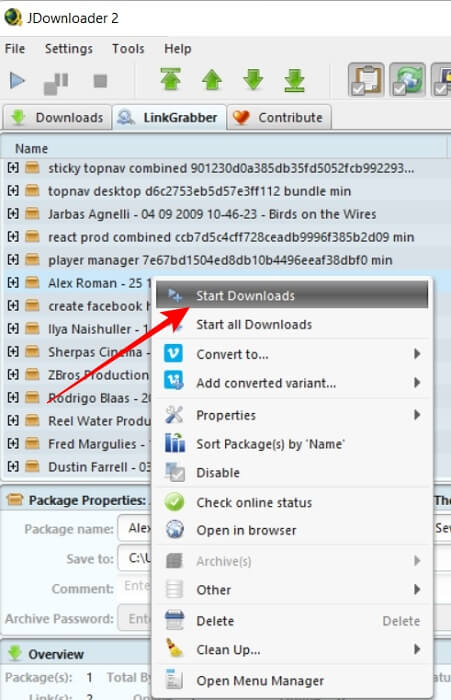Open the Clean Up... submenu
Image resolution: width=451 pixels, height=700 pixels.
(x=292, y=650)
